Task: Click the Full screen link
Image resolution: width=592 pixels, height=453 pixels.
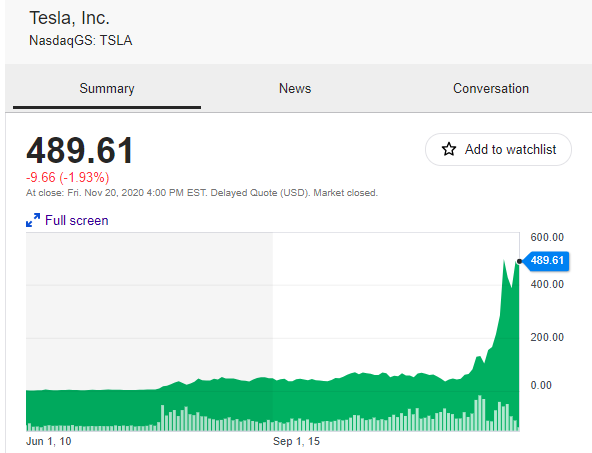Action: (77, 220)
